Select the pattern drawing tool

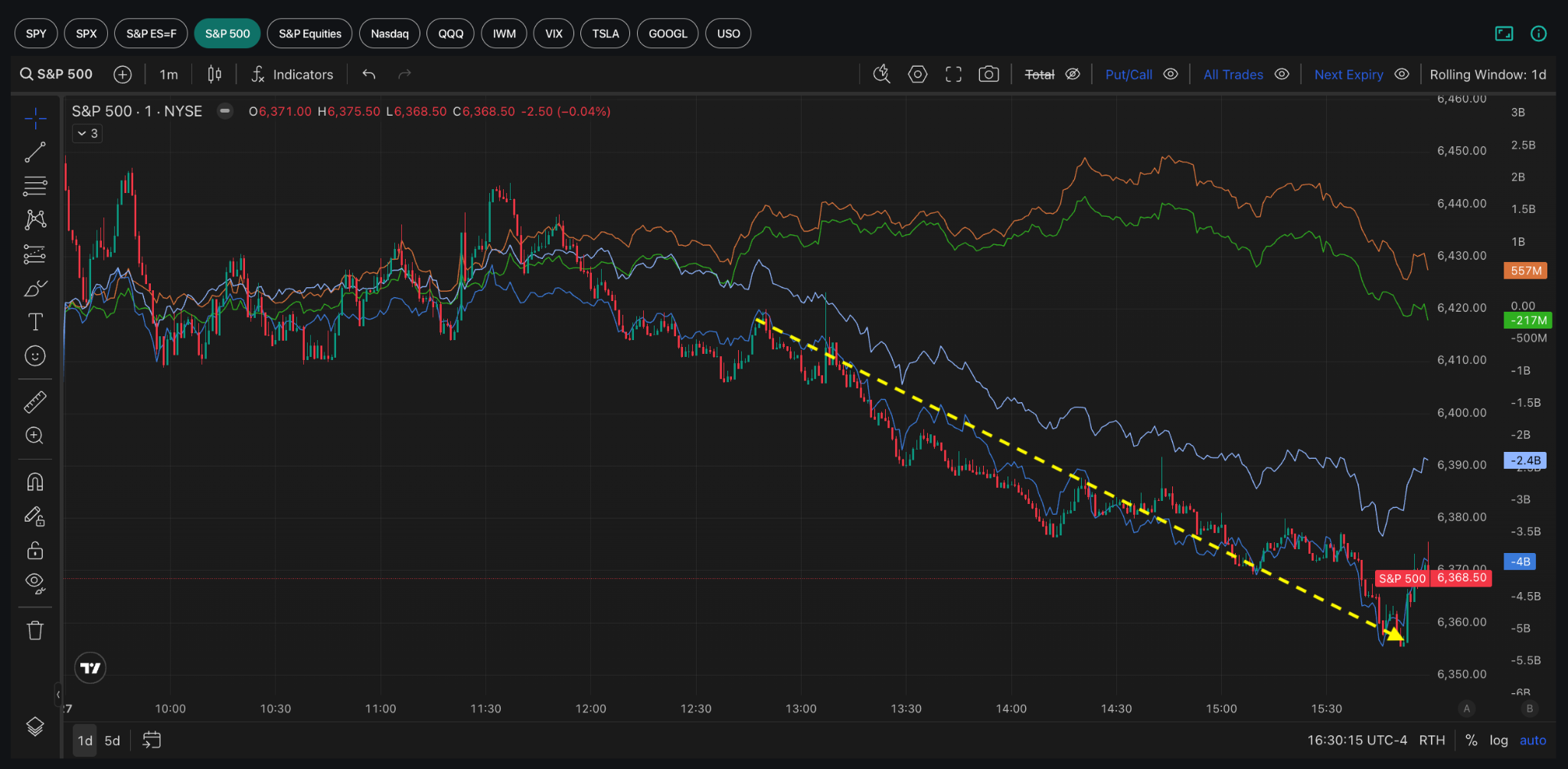(x=35, y=220)
